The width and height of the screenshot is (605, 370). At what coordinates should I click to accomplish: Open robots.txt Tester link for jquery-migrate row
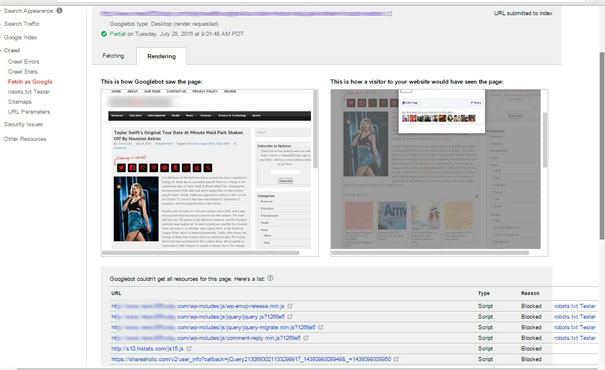[x=575, y=327]
